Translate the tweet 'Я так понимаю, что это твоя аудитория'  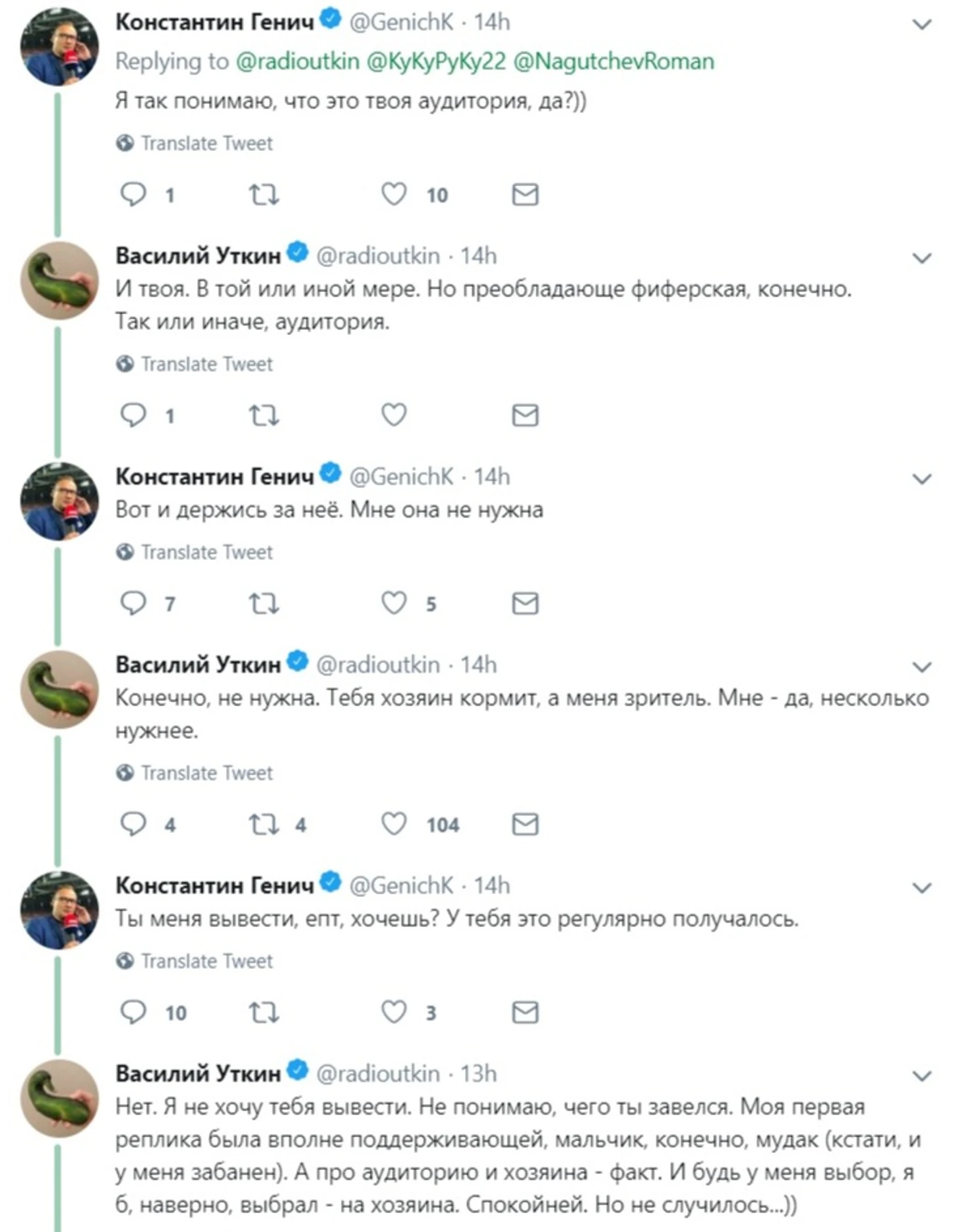[206, 143]
